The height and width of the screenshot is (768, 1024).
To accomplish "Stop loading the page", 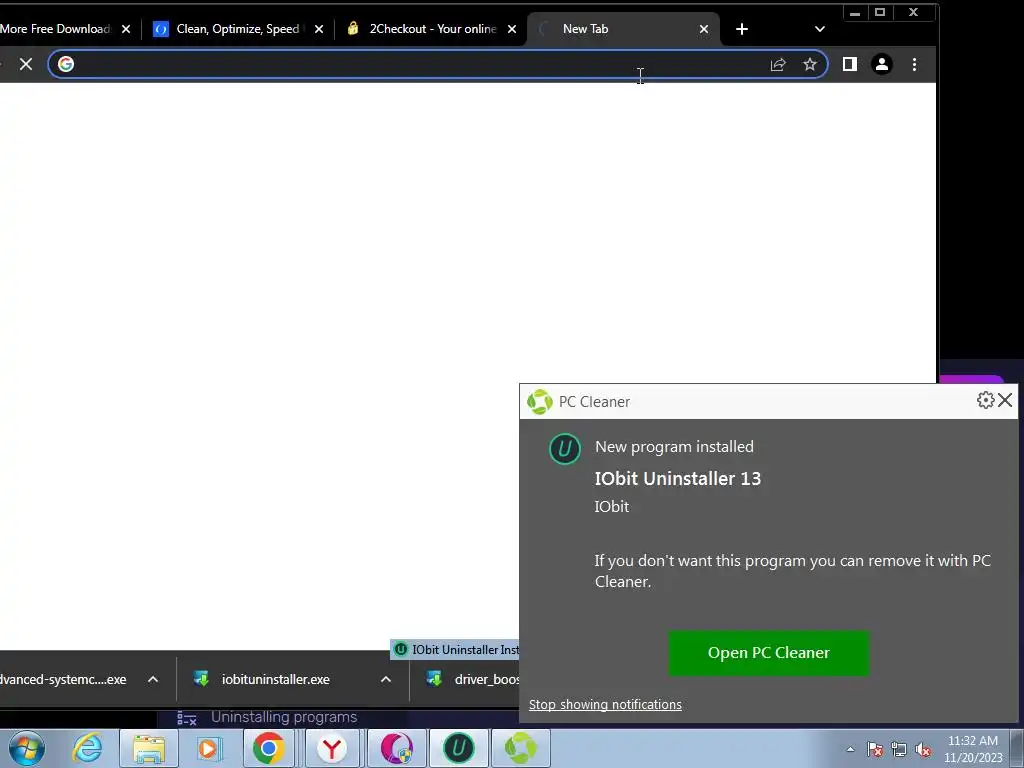I will (25, 64).
